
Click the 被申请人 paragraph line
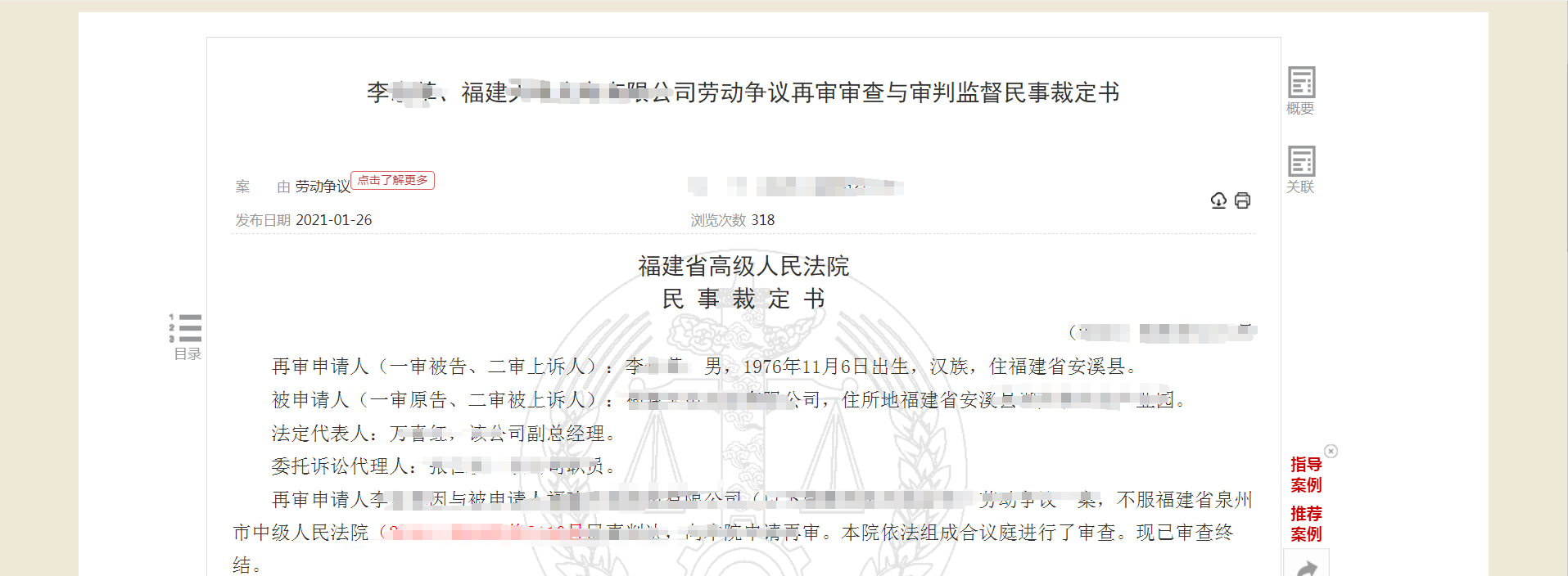tap(729, 400)
